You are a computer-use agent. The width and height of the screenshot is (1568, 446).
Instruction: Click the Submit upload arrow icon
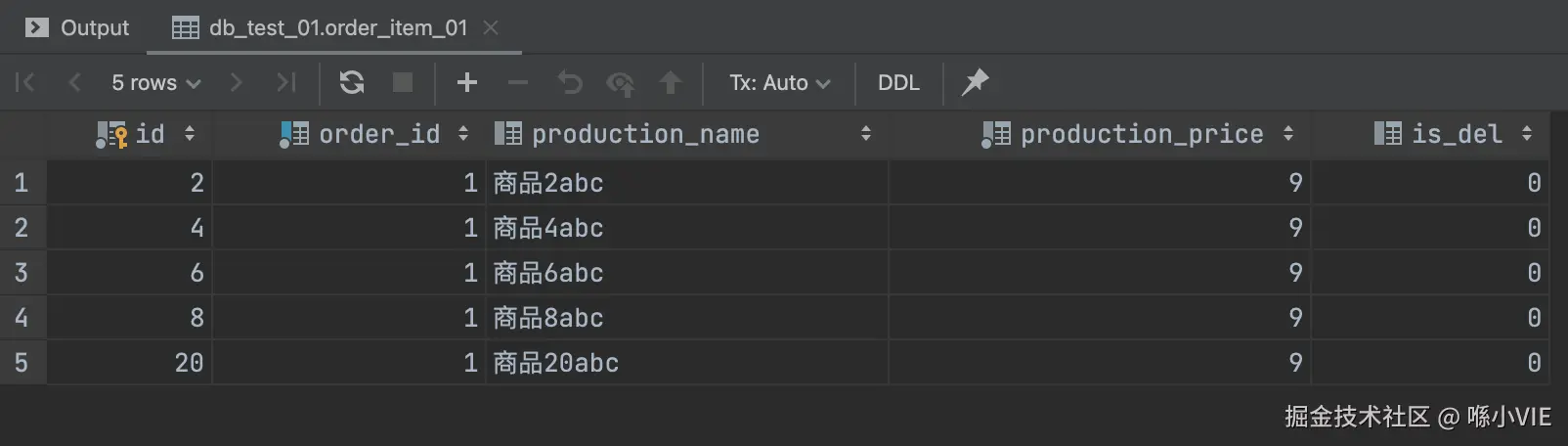(671, 82)
